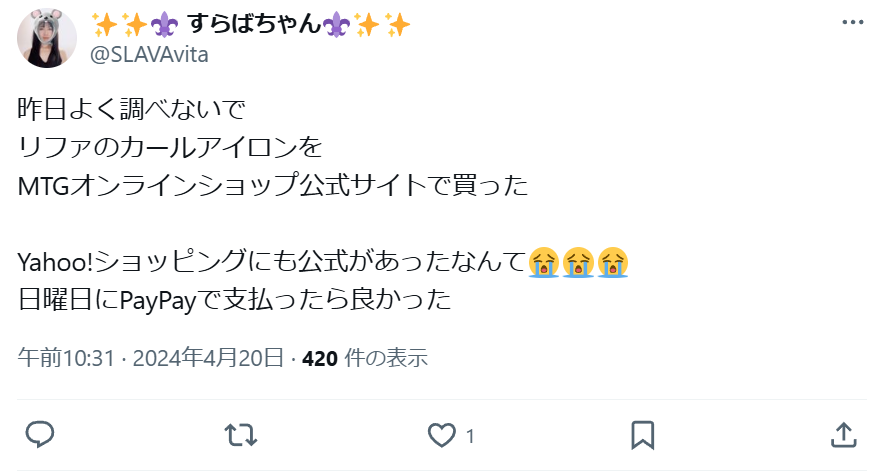This screenshot has height=472, width=890.
Task: Click the first crying face emoji
Action: coord(544,262)
